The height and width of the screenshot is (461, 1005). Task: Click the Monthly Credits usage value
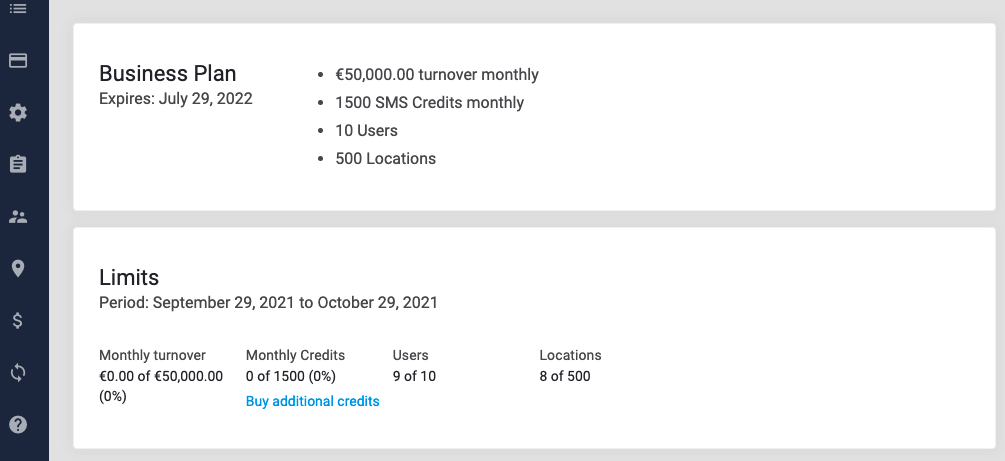291,376
